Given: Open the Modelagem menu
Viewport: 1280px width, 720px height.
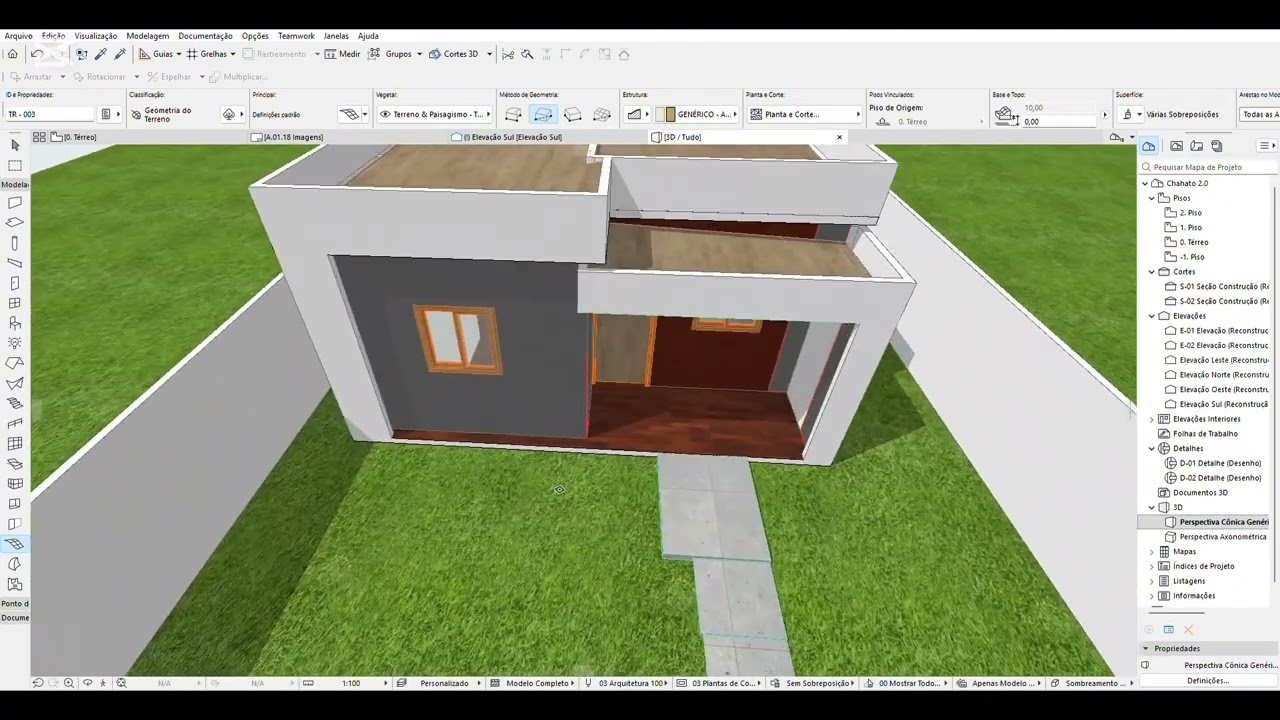Looking at the screenshot, I should point(148,36).
